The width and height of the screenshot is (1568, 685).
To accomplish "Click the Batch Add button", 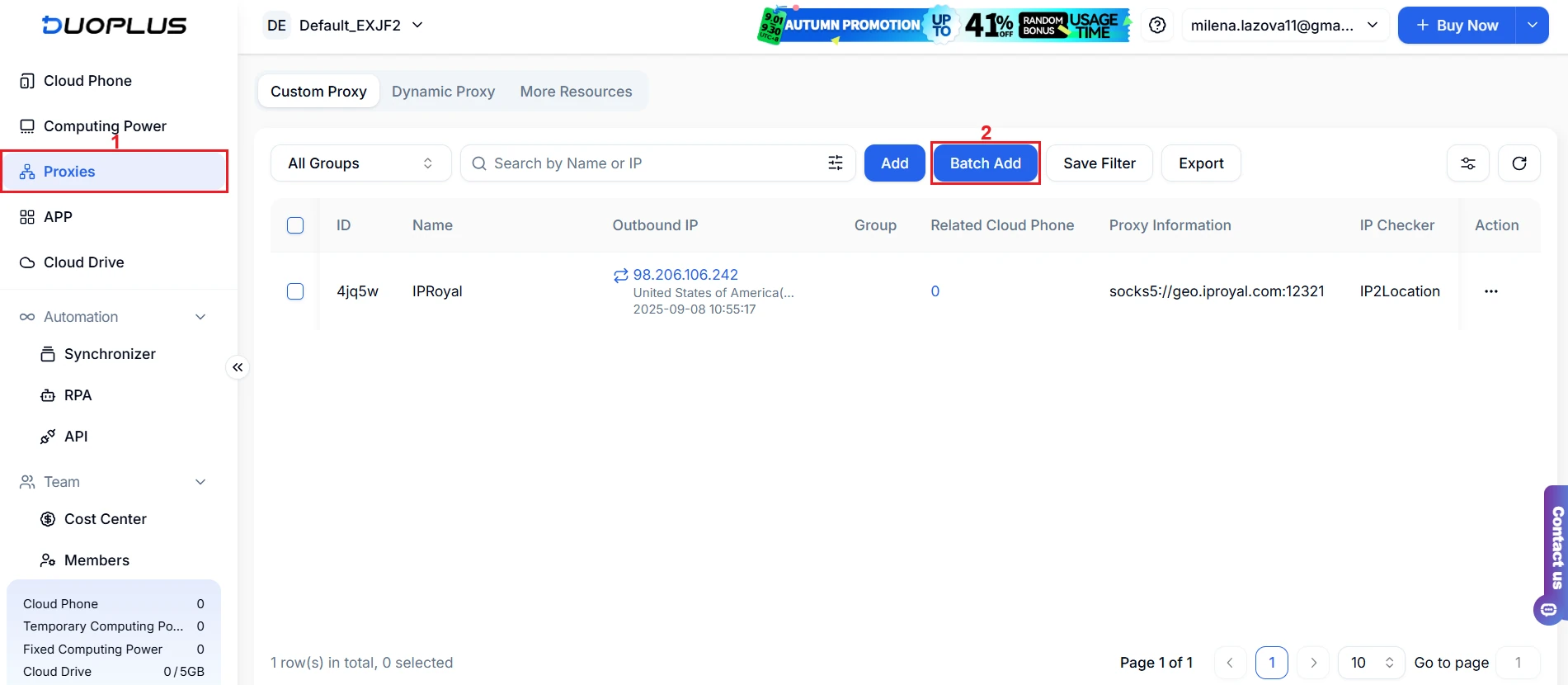I will 985,163.
